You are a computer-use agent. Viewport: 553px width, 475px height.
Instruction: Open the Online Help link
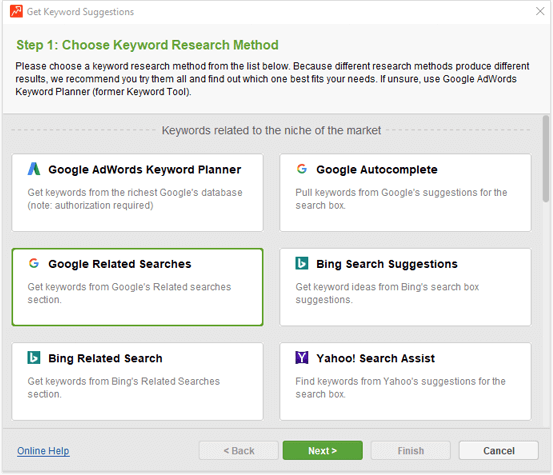pos(43,451)
